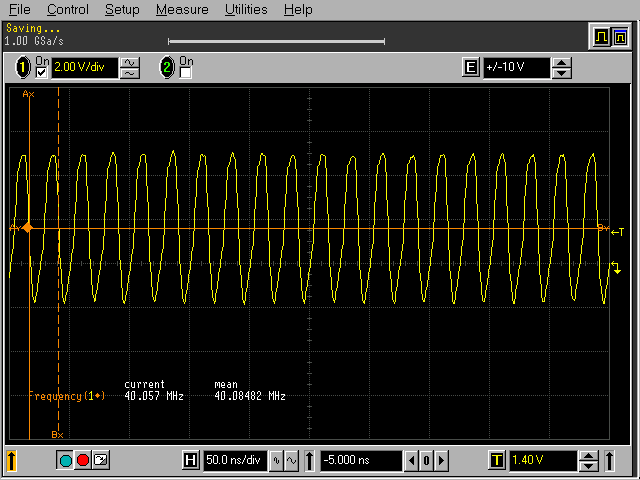The width and height of the screenshot is (640, 480).
Task: Click the 2.00 V/div scale field
Action: [84, 67]
